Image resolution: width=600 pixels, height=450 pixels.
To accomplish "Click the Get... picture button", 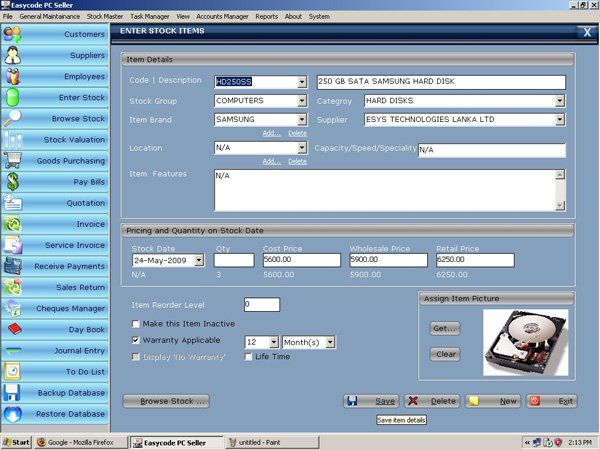I will 445,328.
